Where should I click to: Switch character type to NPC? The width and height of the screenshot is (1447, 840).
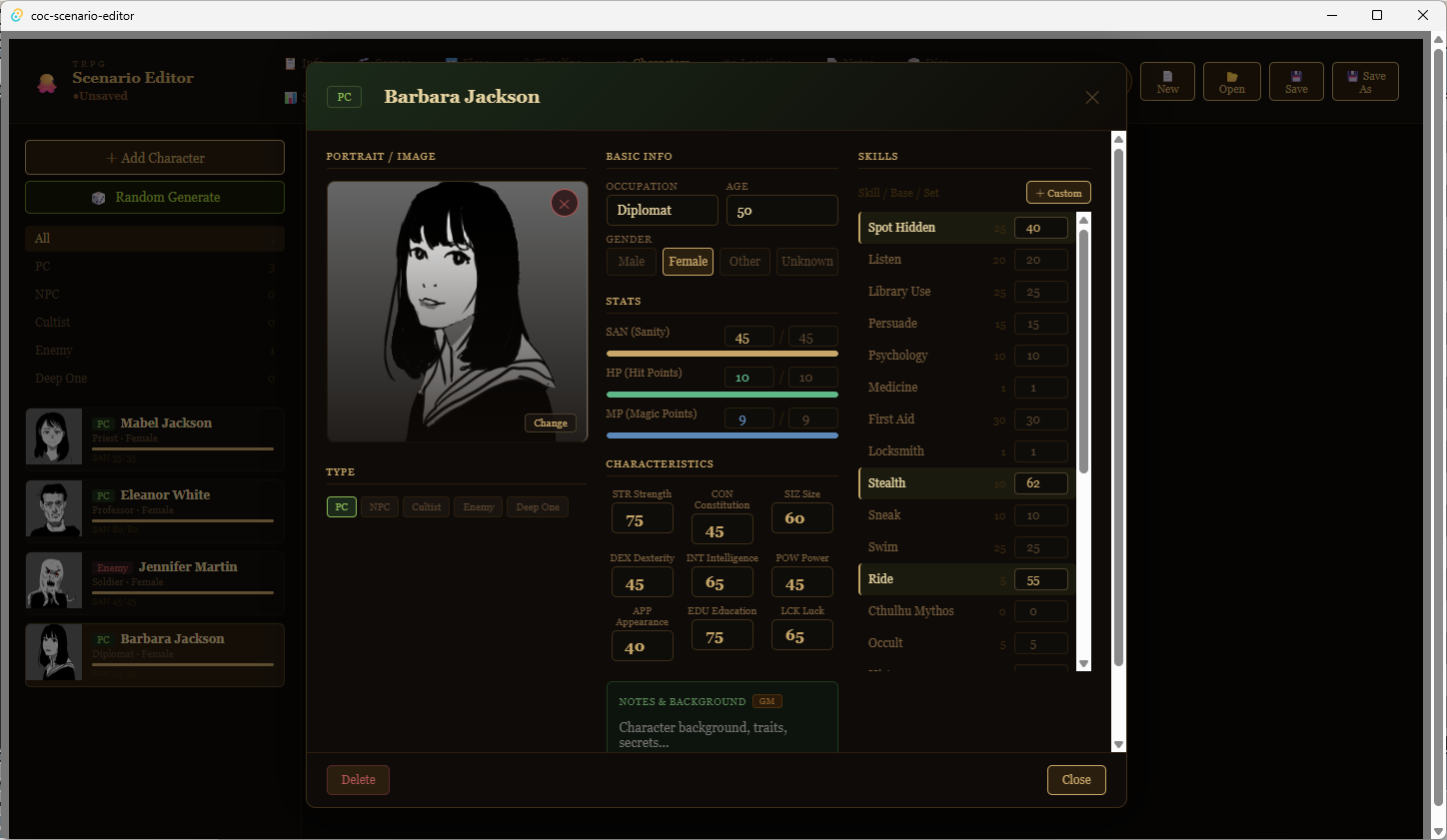click(x=380, y=507)
